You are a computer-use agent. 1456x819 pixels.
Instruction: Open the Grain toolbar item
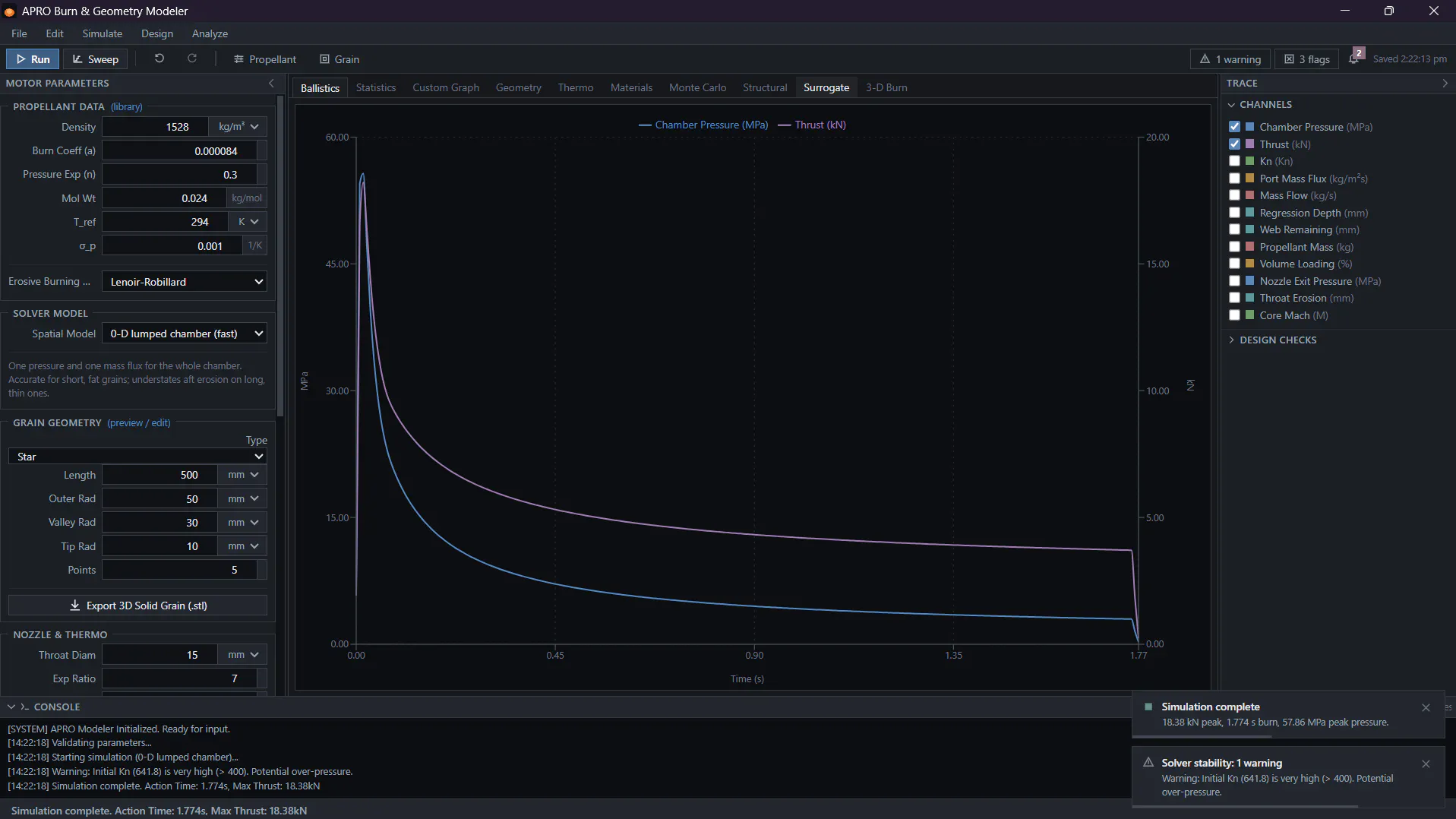pyautogui.click(x=340, y=59)
